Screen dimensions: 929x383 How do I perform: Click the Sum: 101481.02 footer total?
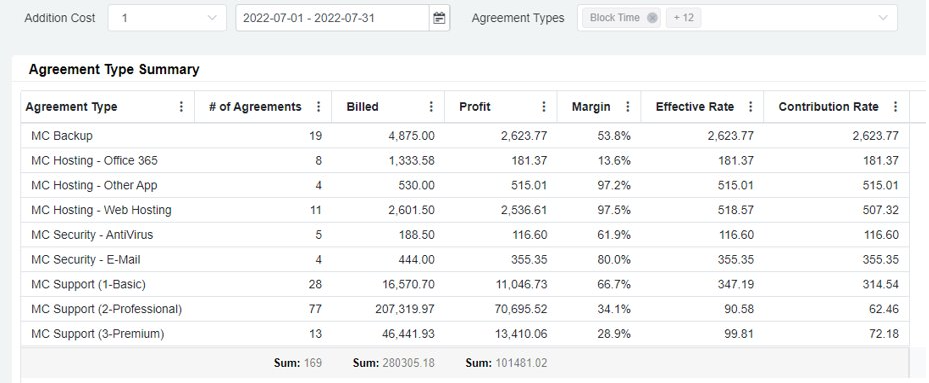coord(506,363)
